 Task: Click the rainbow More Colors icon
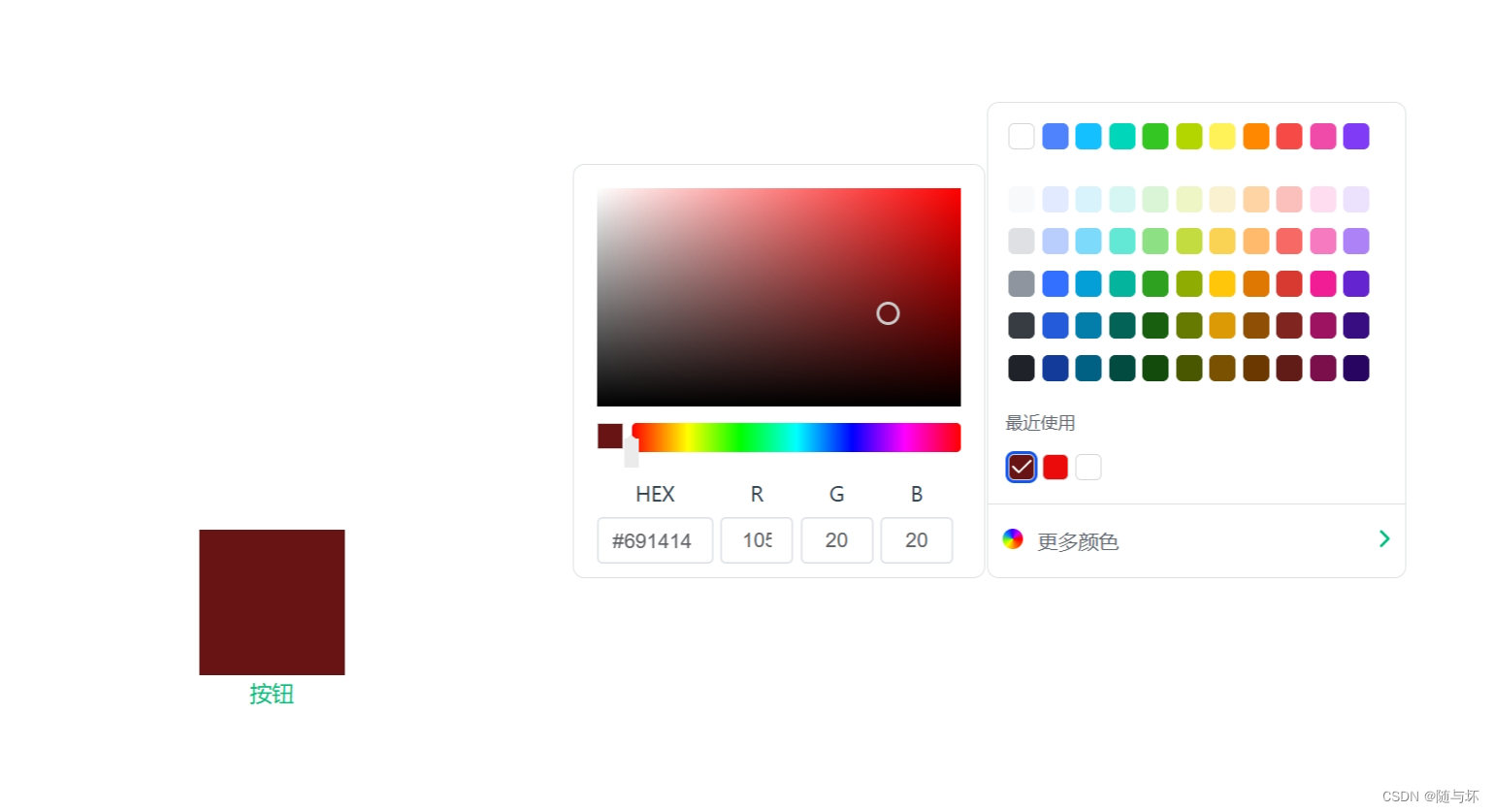pos(1013,539)
